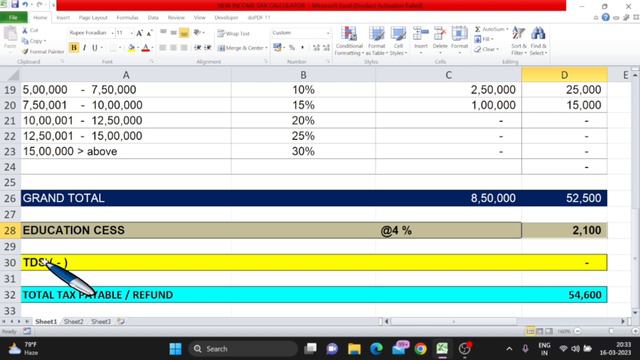This screenshot has height=360, width=640.
Task: Open Format as Table gallery
Action: pyautogui.click(x=376, y=41)
